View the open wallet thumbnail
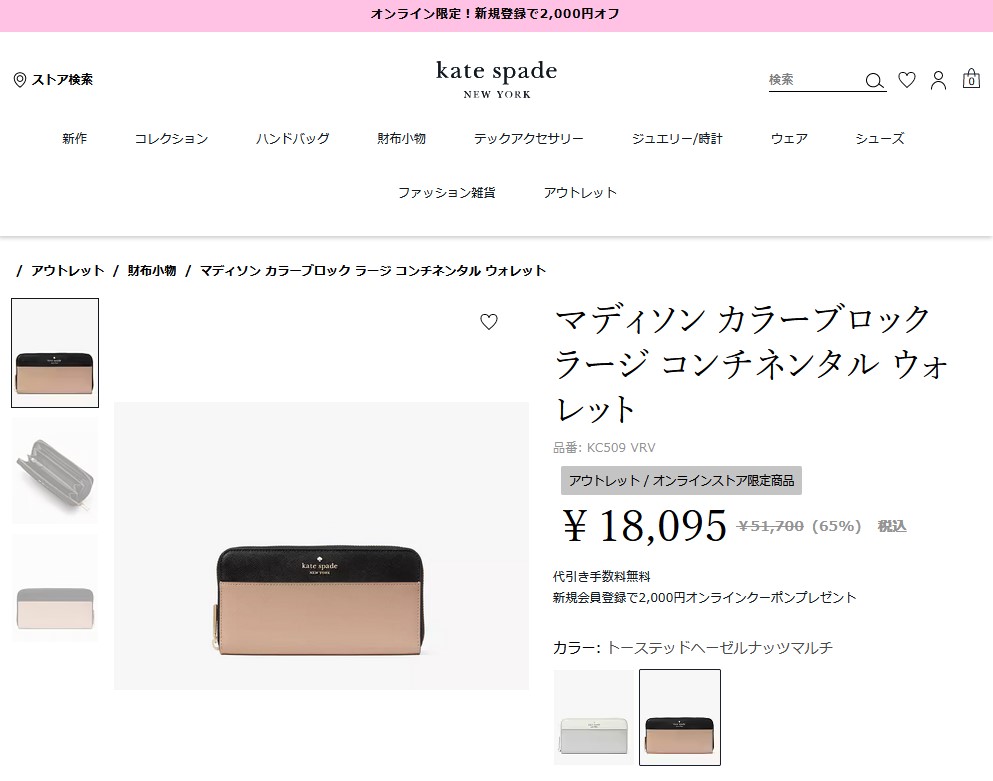993x781 pixels. 55,470
